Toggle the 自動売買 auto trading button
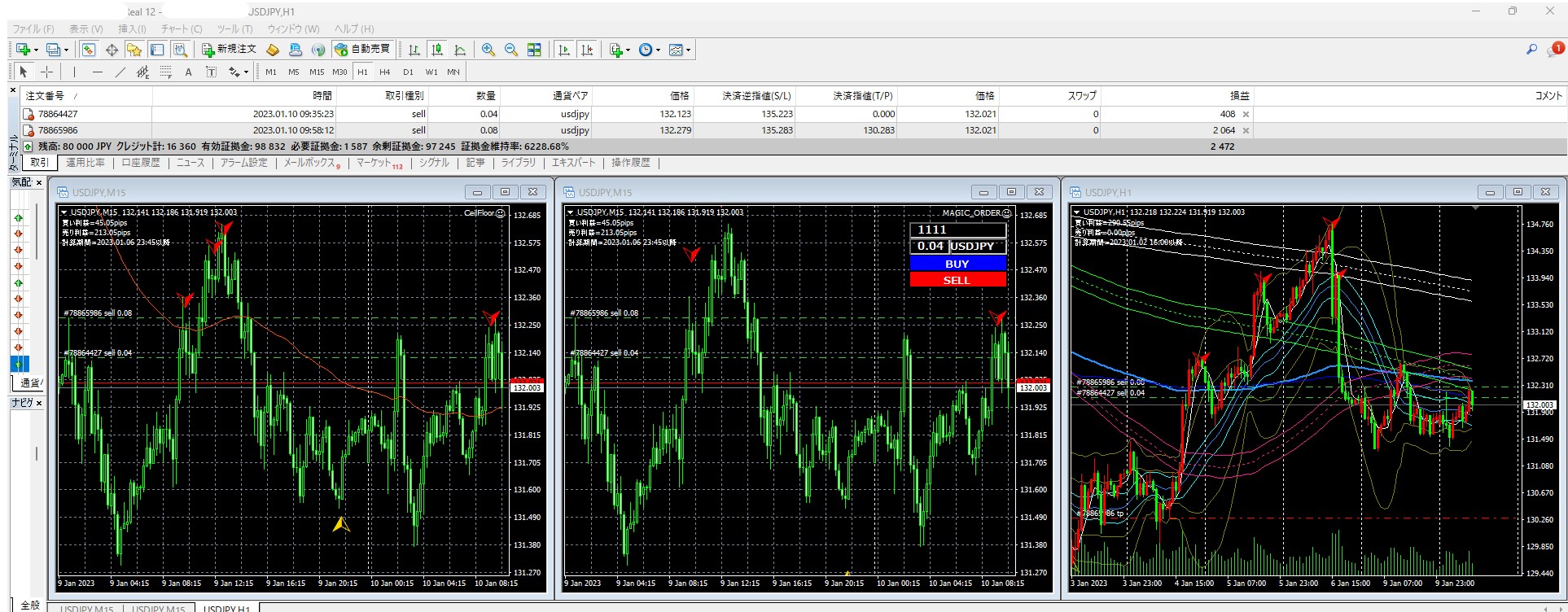The width and height of the screenshot is (1568, 612). [x=362, y=50]
